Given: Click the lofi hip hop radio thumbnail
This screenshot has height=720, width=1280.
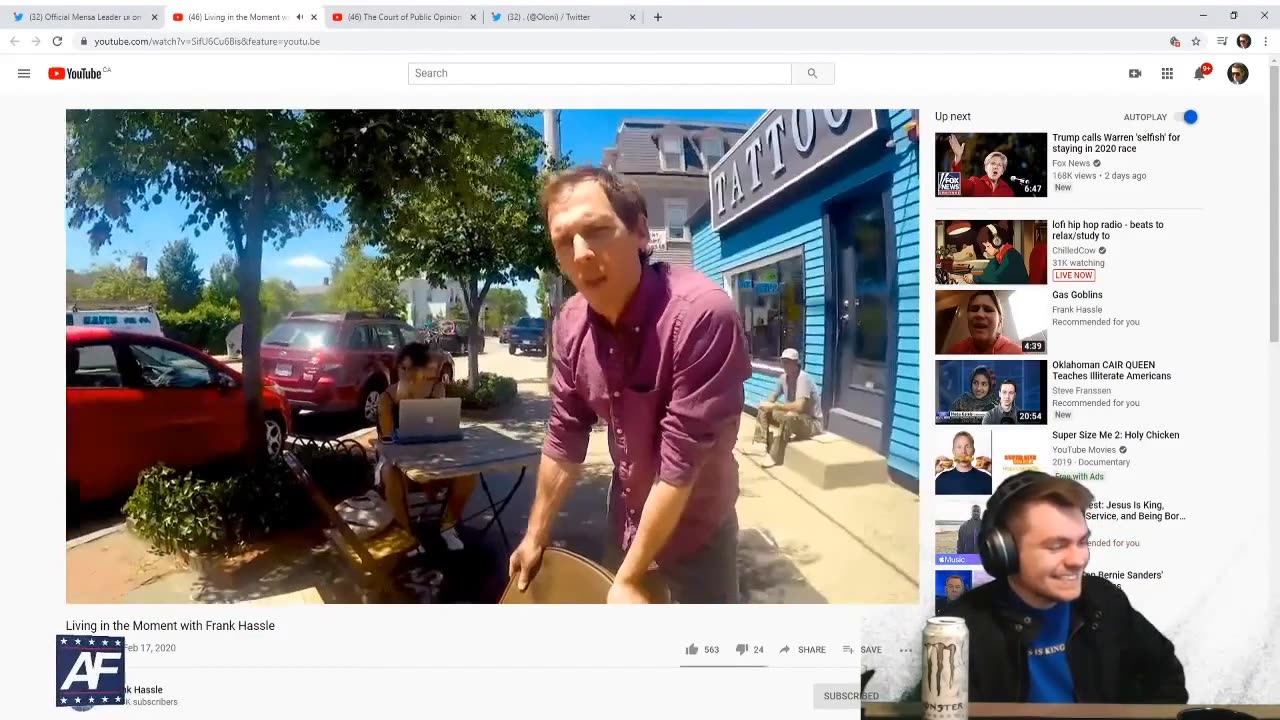Looking at the screenshot, I should point(991,252).
